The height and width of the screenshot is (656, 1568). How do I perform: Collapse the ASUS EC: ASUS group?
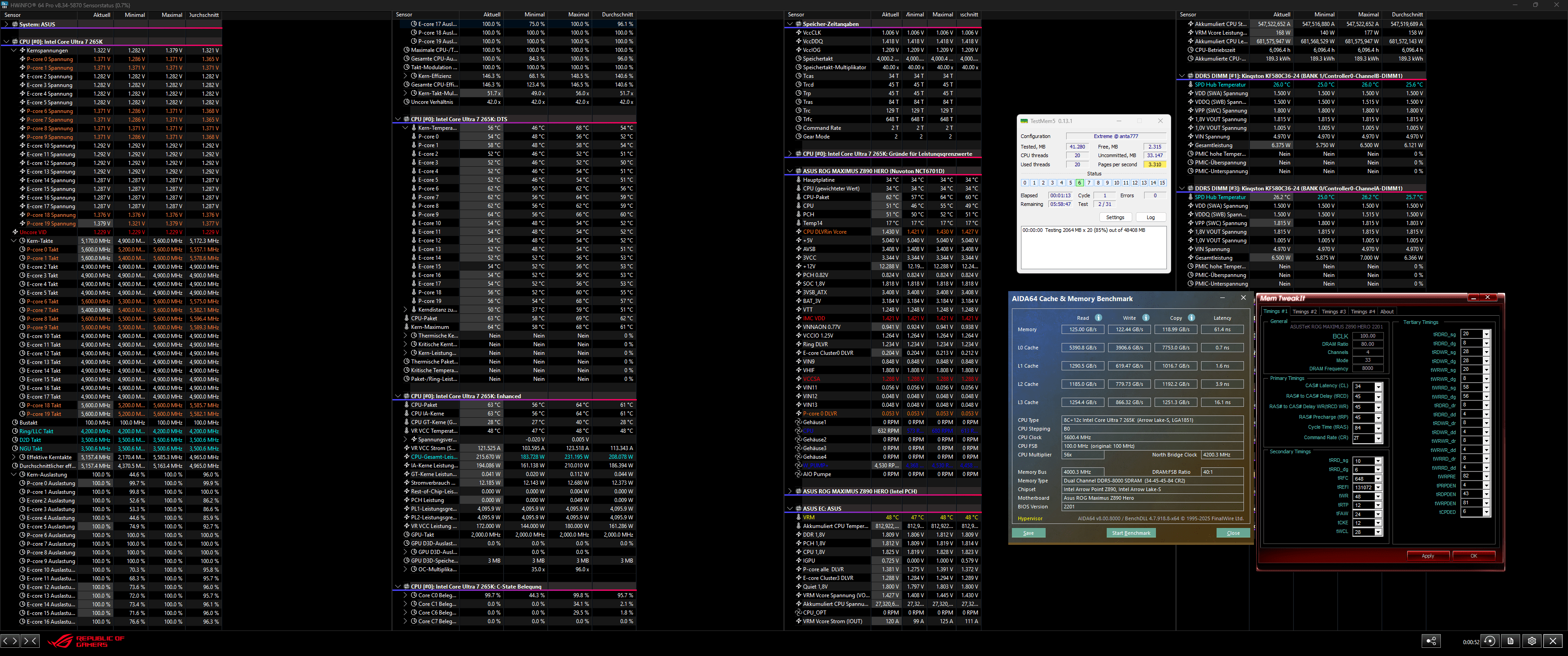coord(790,509)
